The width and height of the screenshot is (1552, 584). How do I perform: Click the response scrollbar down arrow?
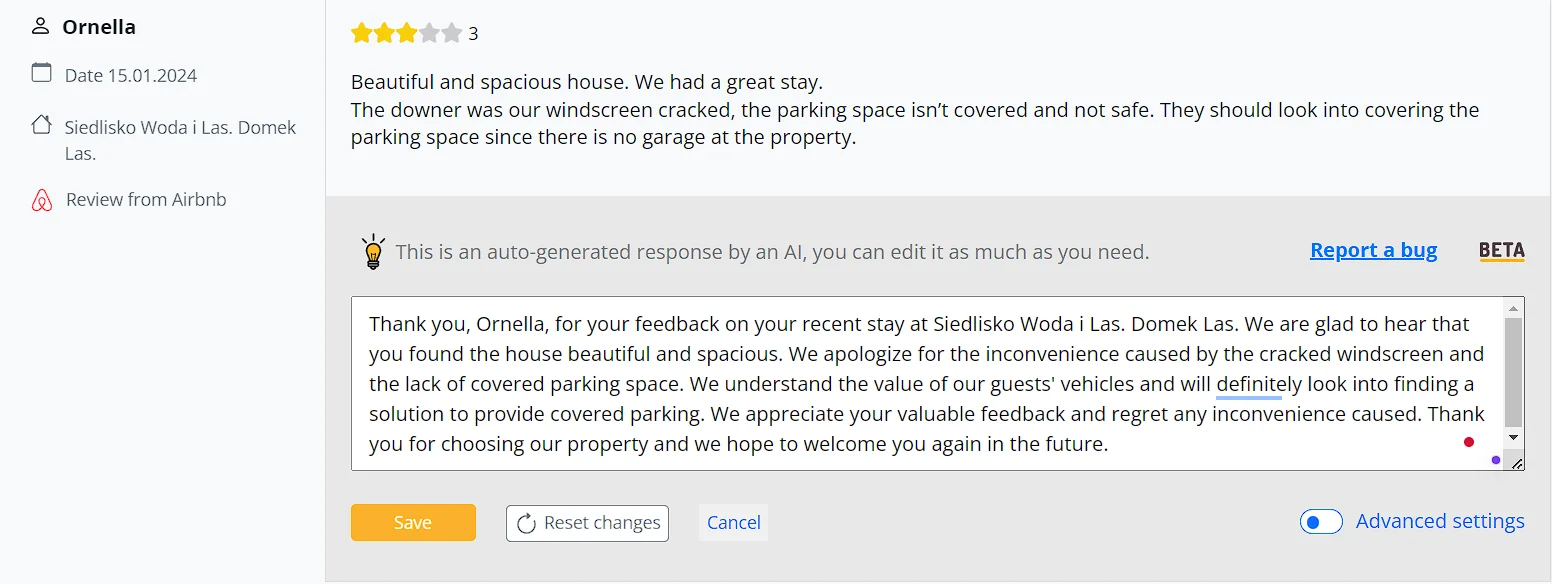(1513, 438)
